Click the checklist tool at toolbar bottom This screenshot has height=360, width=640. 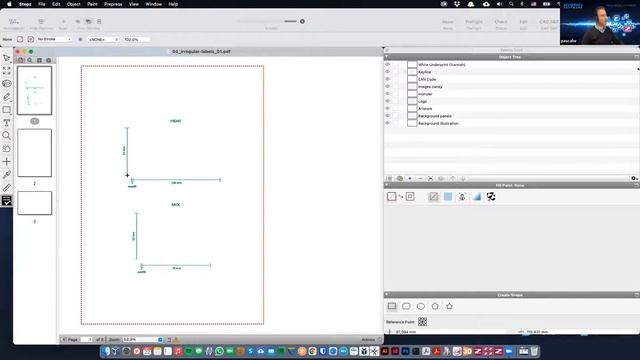pyautogui.click(x=7, y=201)
